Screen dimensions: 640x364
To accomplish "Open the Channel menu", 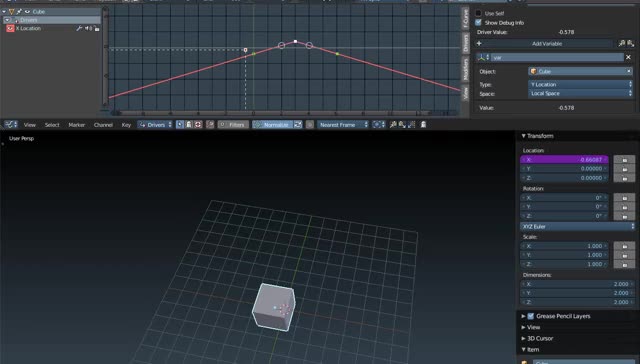I will (x=103, y=125).
